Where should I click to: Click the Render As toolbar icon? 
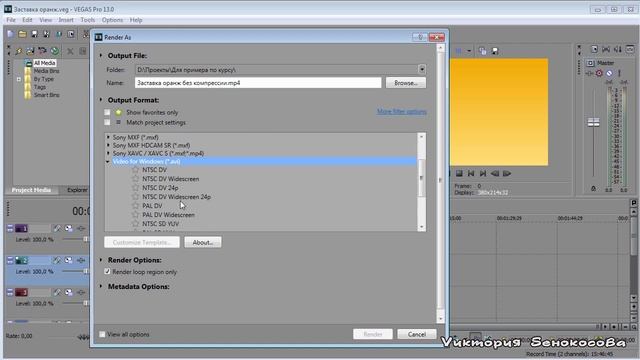point(59,34)
